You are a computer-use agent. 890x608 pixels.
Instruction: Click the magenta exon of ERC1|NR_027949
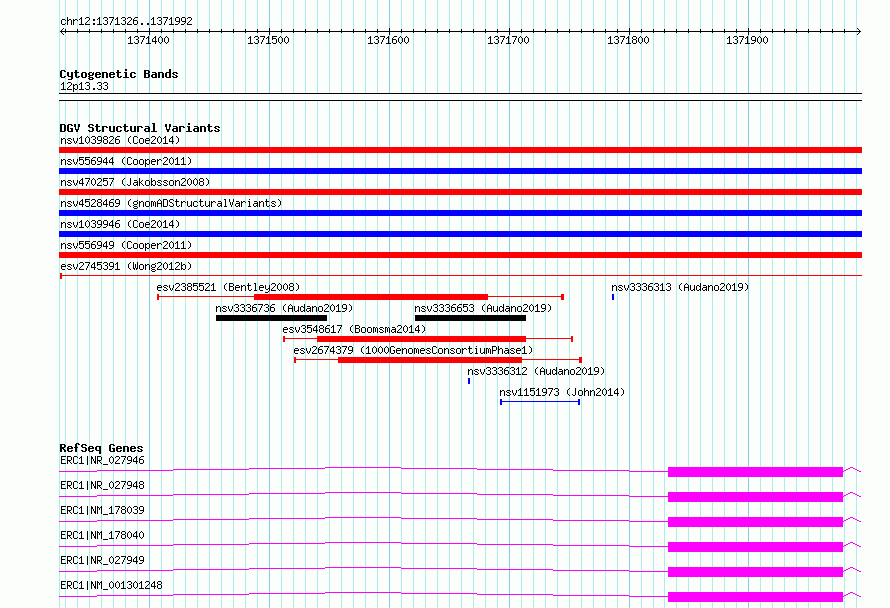(755, 572)
